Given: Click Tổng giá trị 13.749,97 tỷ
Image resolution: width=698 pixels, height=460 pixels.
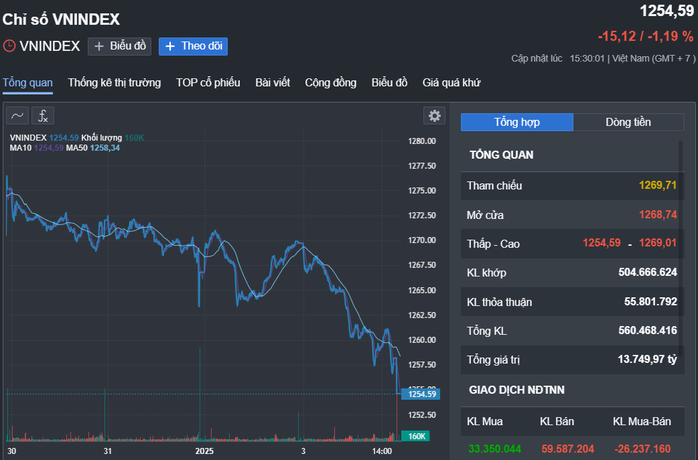Looking at the screenshot, I should pyautogui.click(x=647, y=359).
